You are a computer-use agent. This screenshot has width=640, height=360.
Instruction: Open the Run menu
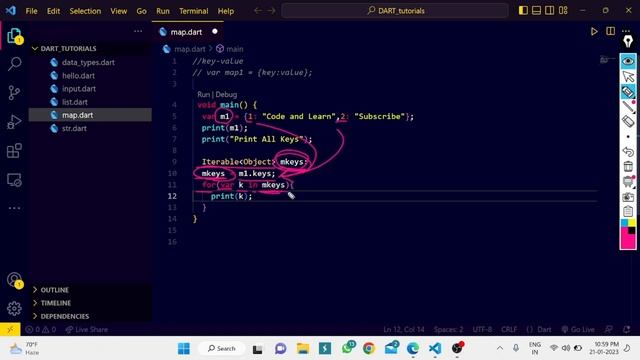click(x=163, y=11)
